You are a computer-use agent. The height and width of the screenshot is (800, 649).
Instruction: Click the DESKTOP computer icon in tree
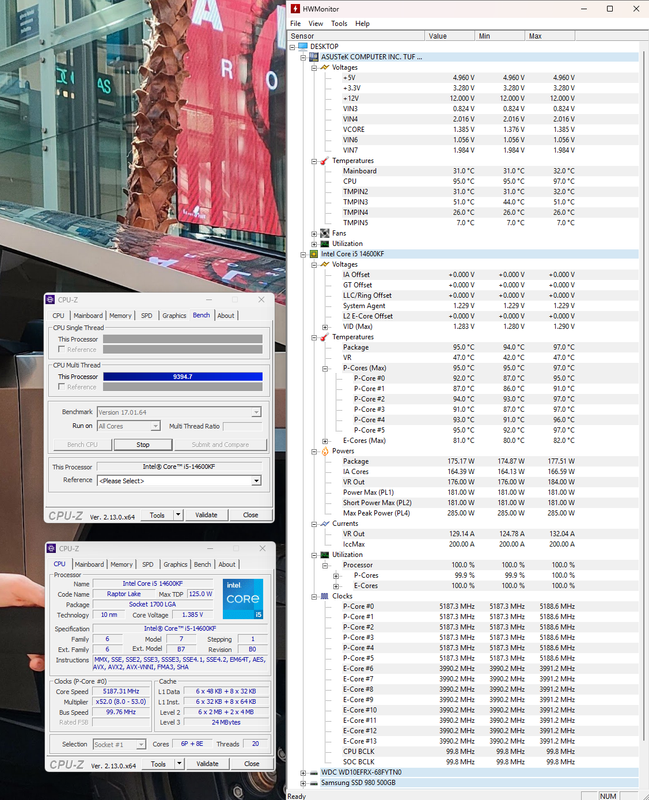point(303,46)
